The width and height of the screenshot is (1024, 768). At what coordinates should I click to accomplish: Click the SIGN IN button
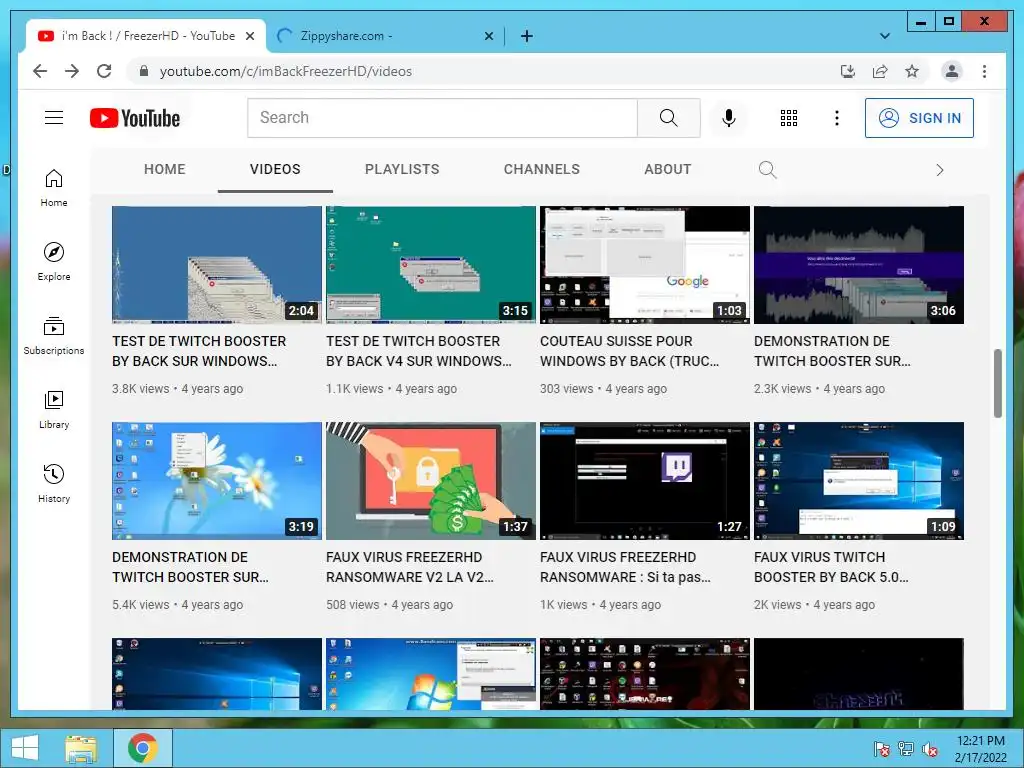919,118
